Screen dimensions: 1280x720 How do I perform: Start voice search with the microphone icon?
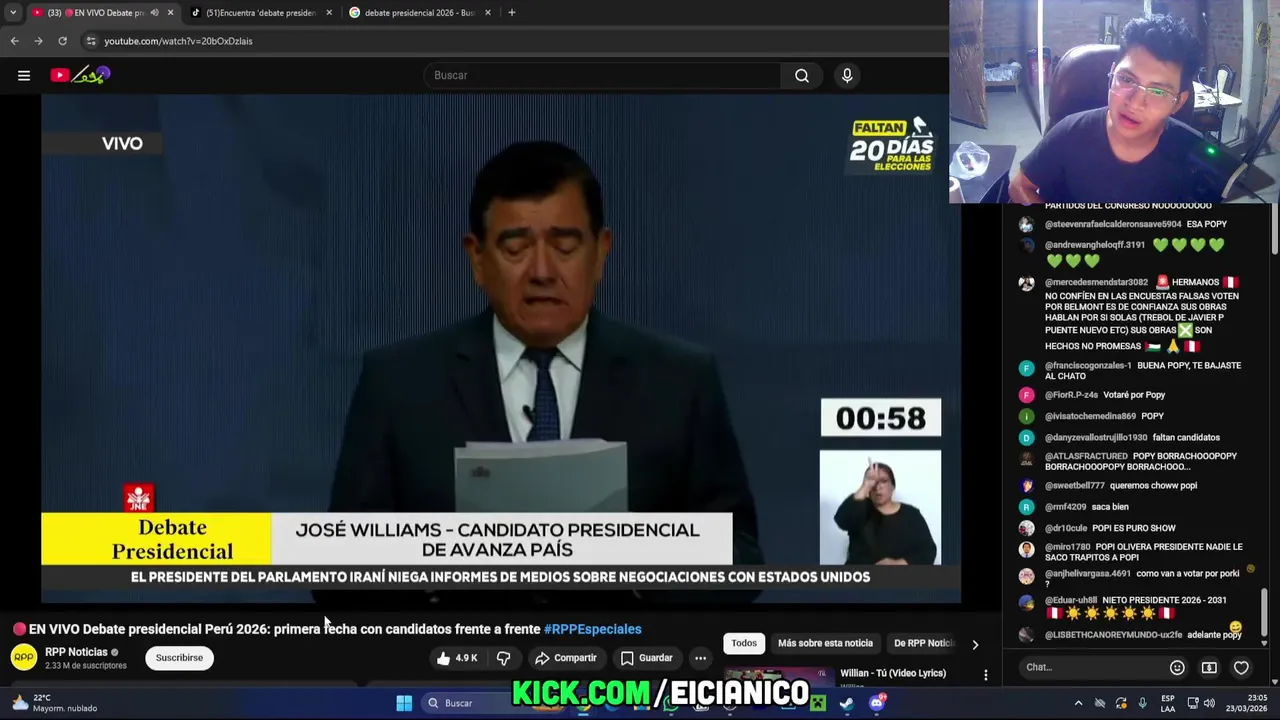point(847,75)
